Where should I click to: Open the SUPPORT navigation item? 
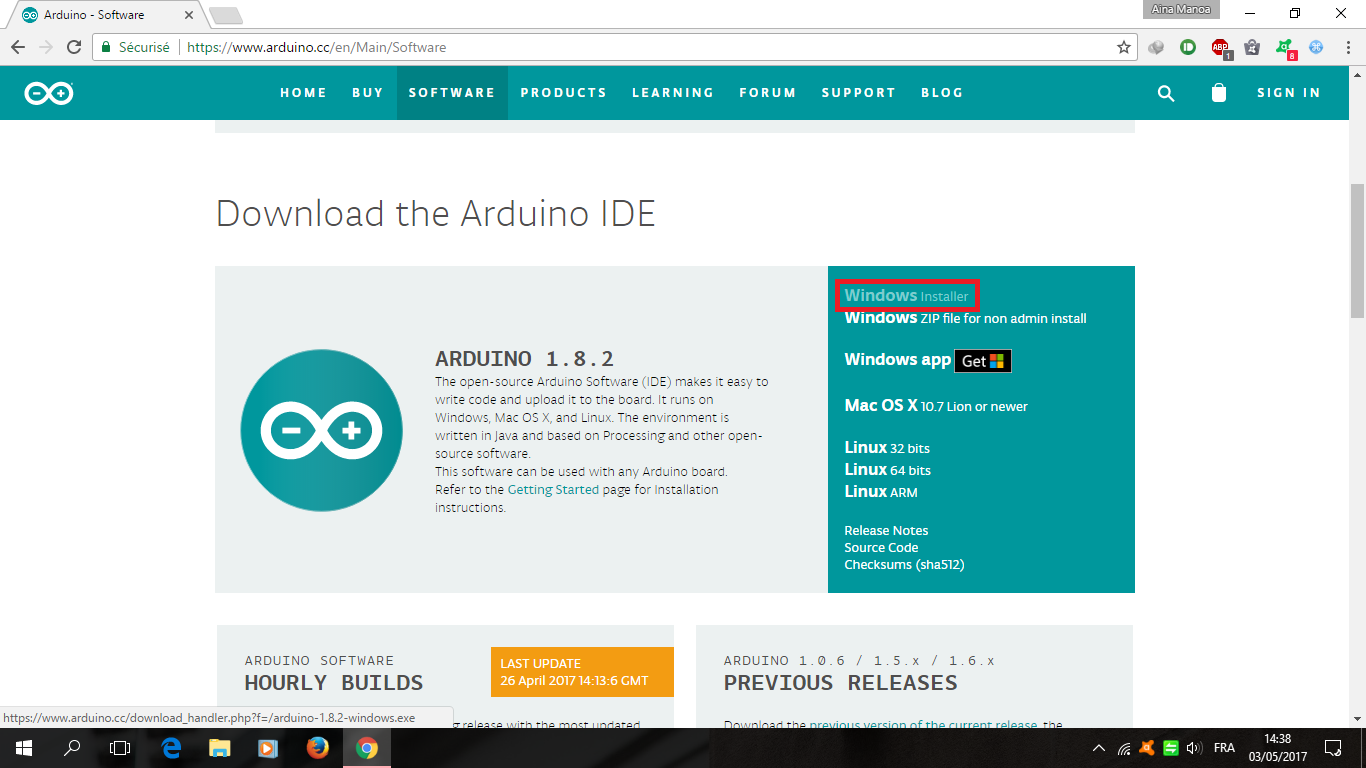(859, 93)
